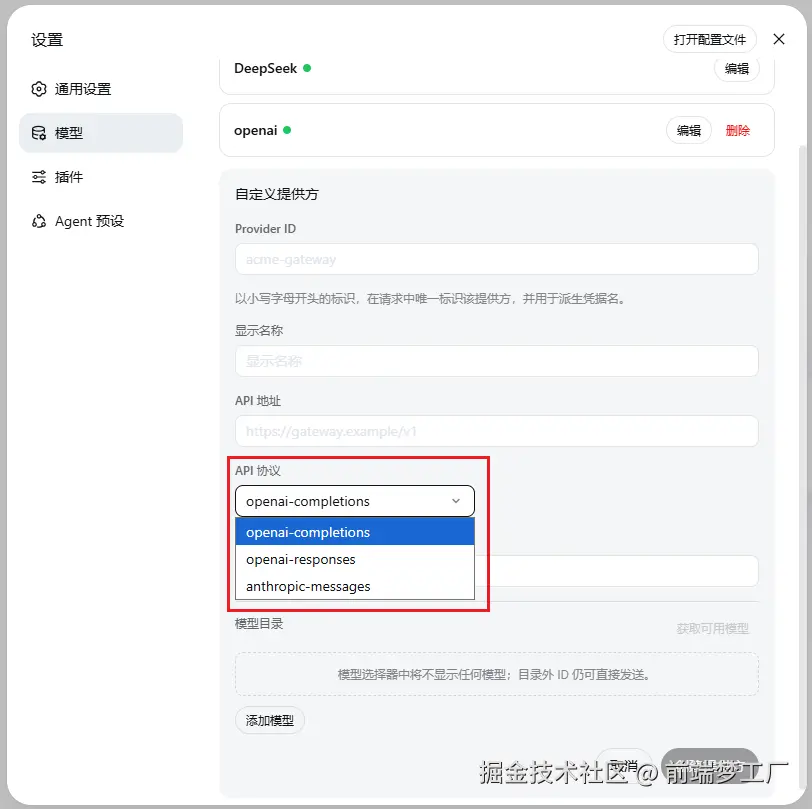Click 编辑 for the openai provider

(x=688, y=131)
